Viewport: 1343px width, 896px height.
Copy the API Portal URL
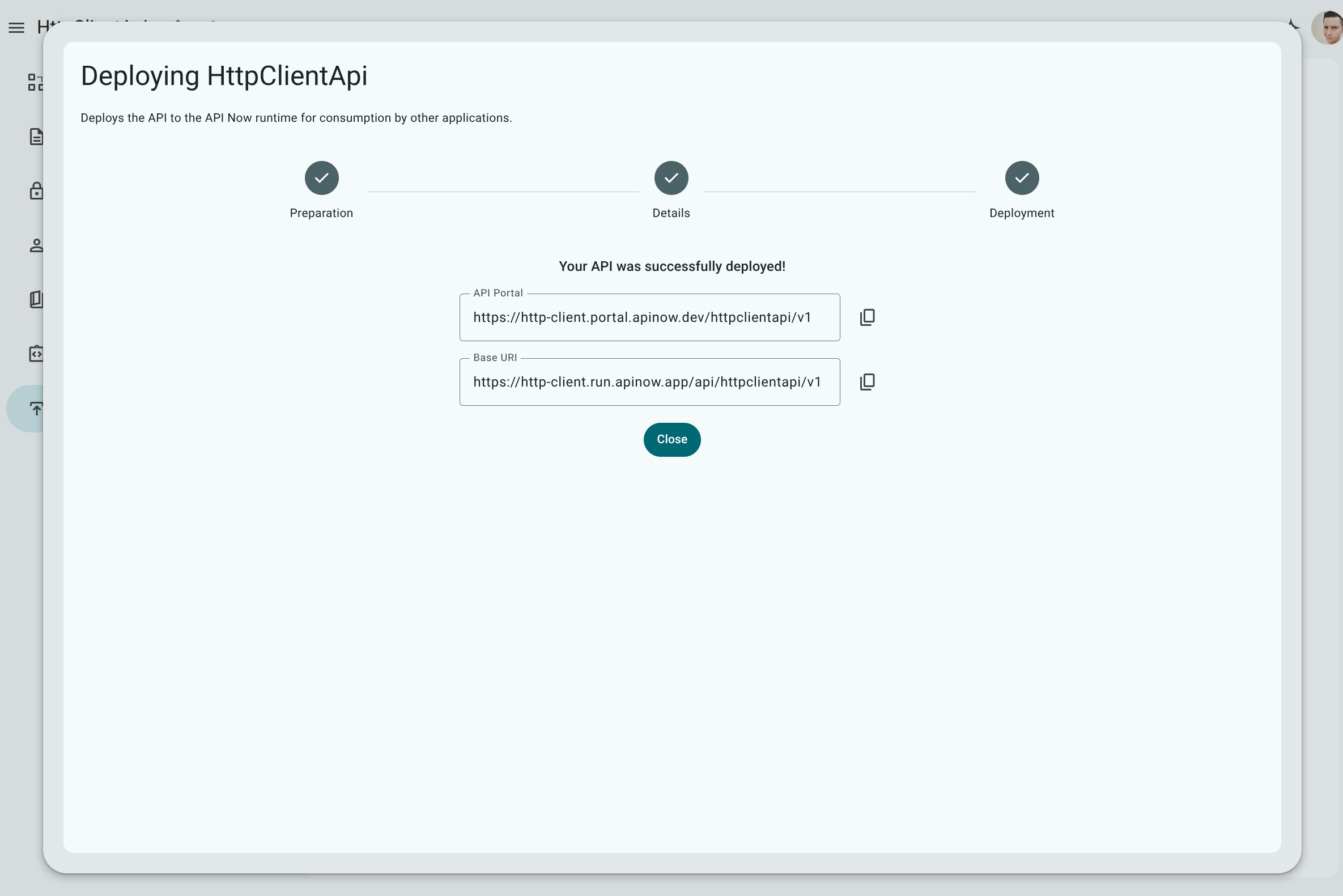tap(867, 317)
